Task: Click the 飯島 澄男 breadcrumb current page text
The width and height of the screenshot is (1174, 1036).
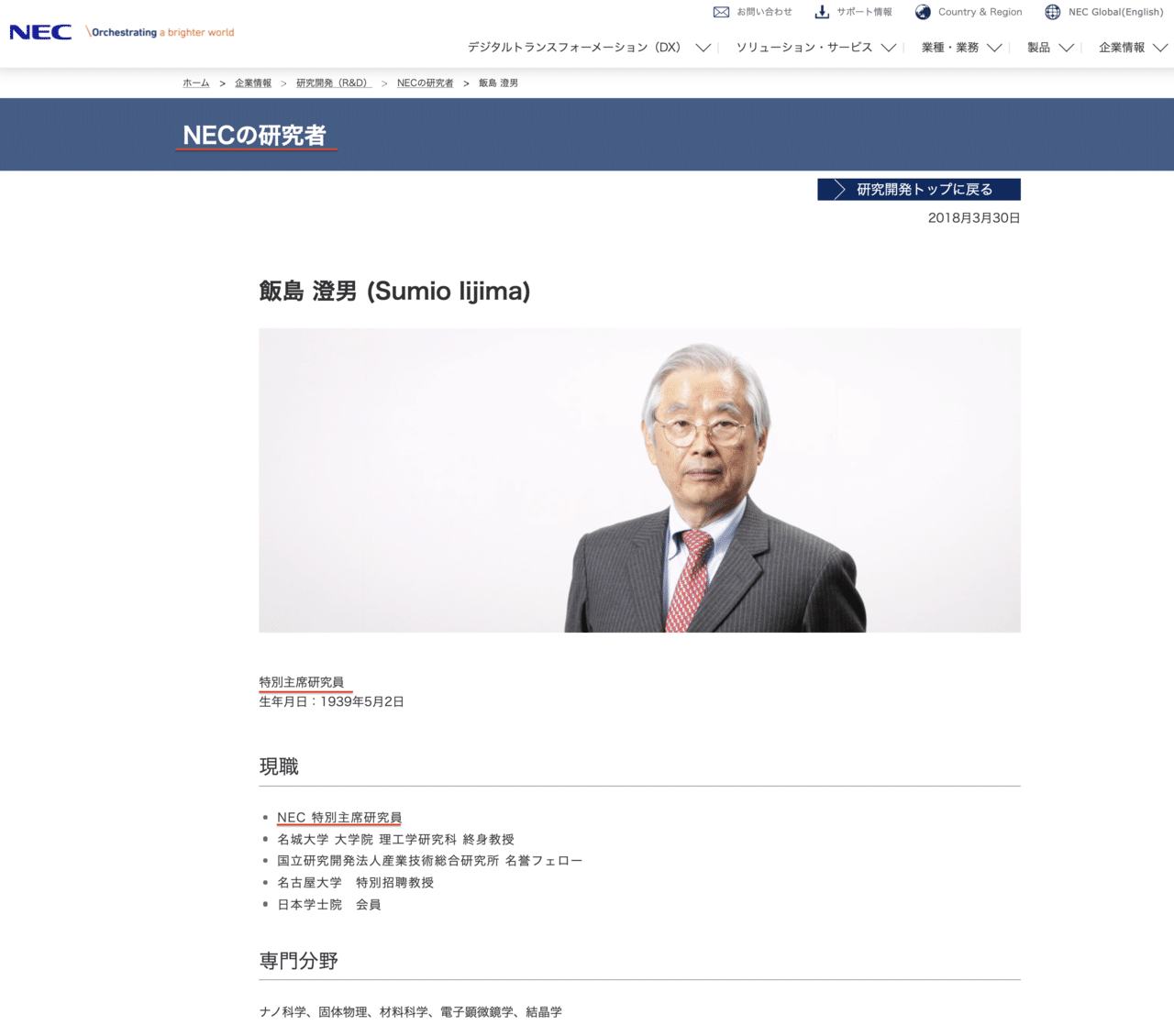Action: [498, 83]
